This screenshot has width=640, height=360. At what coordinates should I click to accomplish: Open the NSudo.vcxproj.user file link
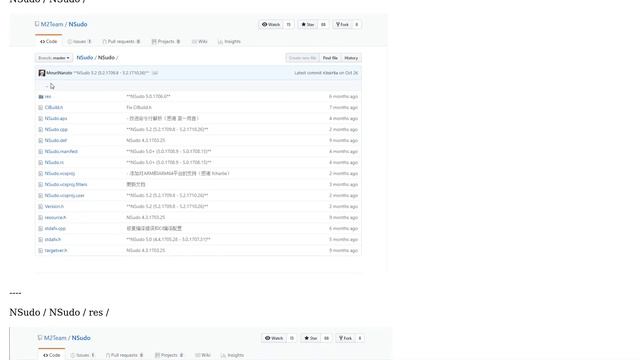click(64, 196)
